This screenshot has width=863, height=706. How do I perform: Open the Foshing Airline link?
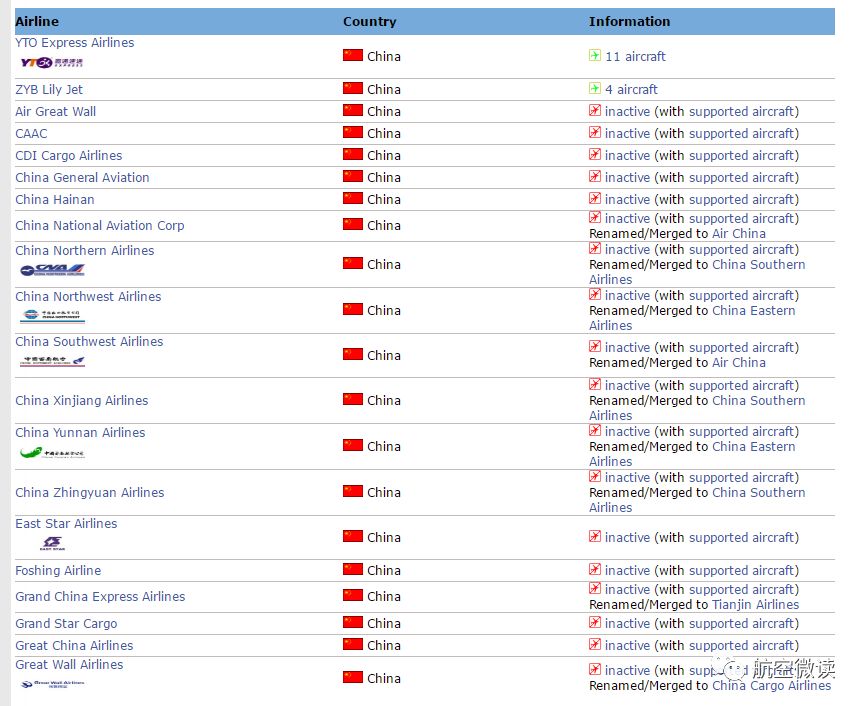pos(58,570)
